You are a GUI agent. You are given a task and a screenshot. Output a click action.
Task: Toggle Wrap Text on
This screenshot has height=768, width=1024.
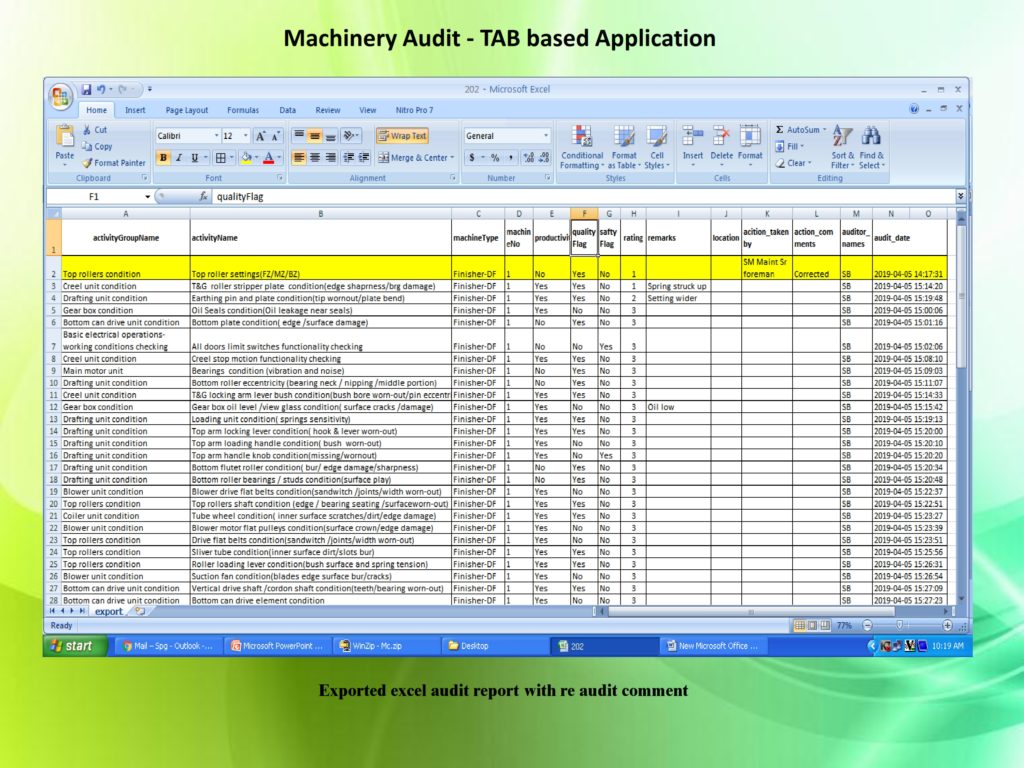[x=402, y=136]
